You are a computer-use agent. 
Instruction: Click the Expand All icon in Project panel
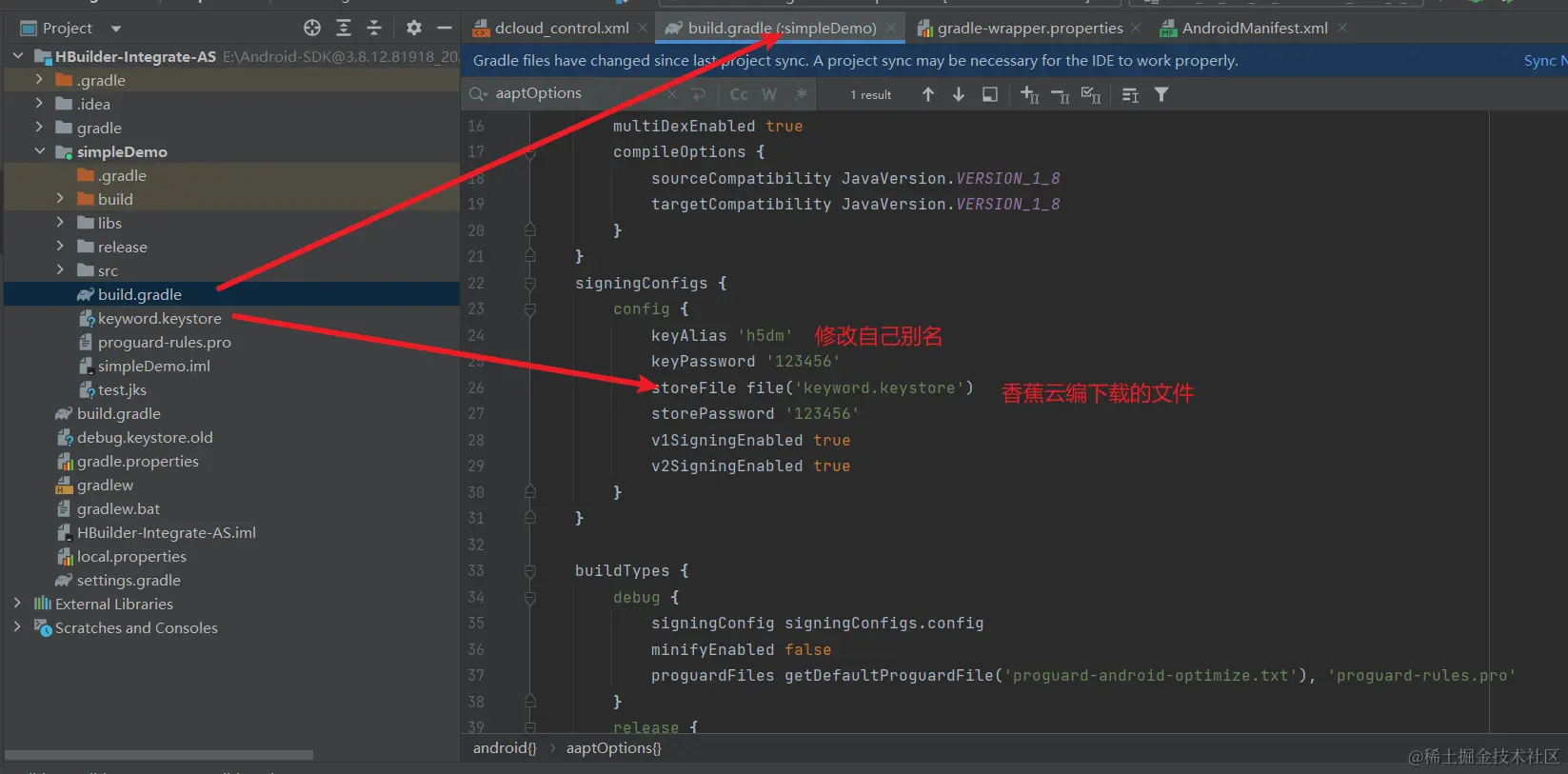pos(344,28)
